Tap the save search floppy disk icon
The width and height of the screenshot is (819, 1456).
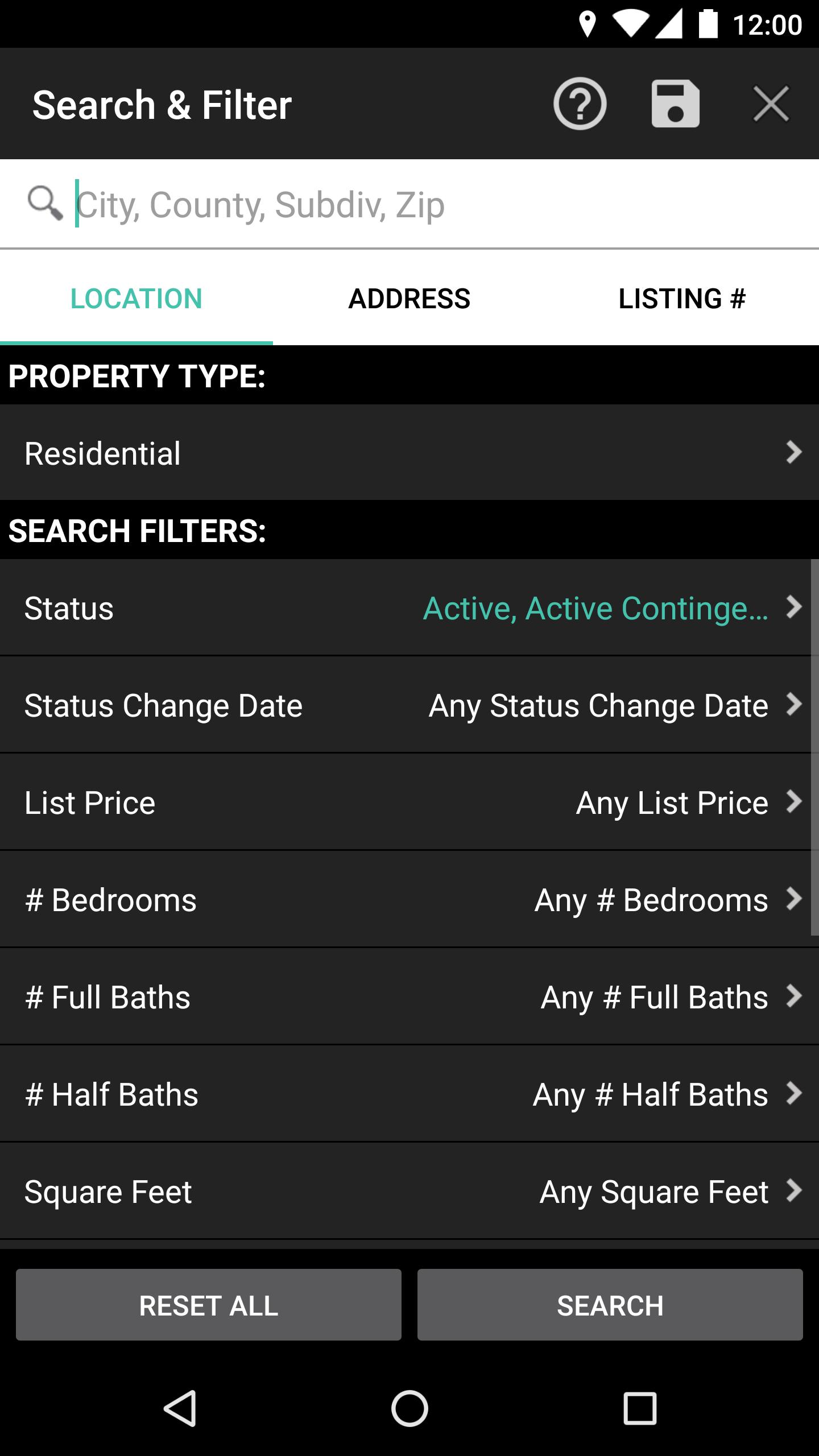tap(675, 104)
